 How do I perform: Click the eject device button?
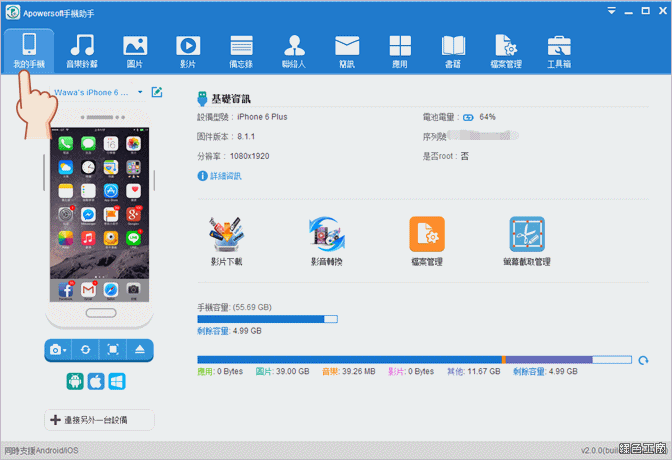(140, 350)
